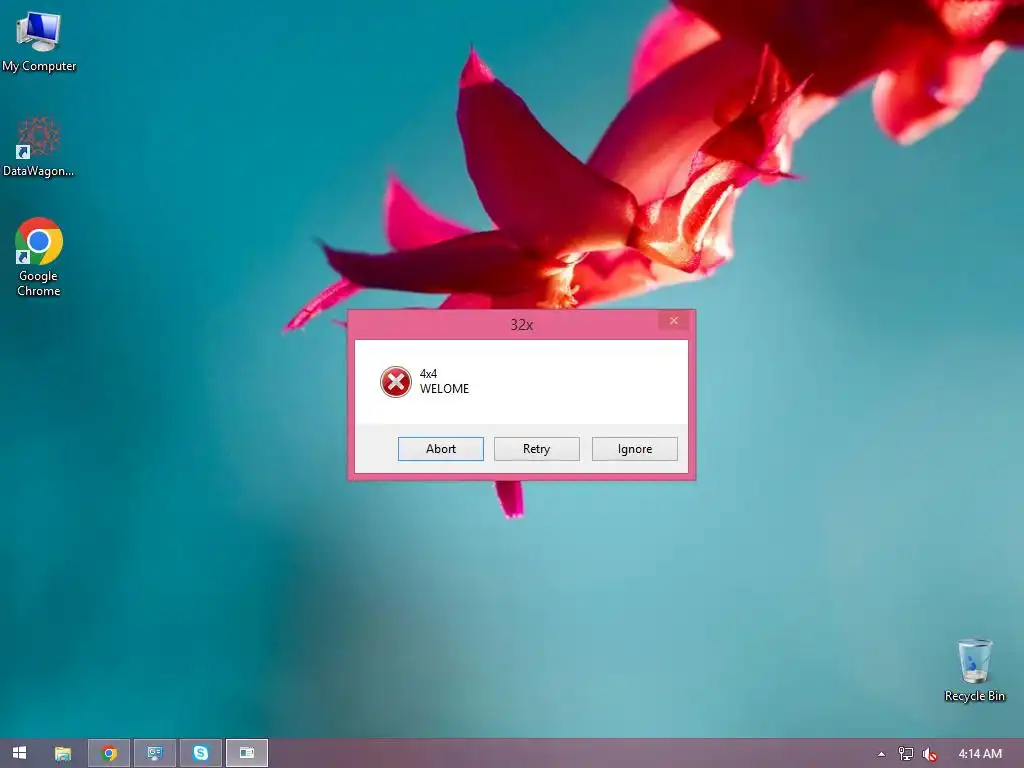Click the Ignore button
The height and width of the screenshot is (768, 1024).
click(635, 449)
